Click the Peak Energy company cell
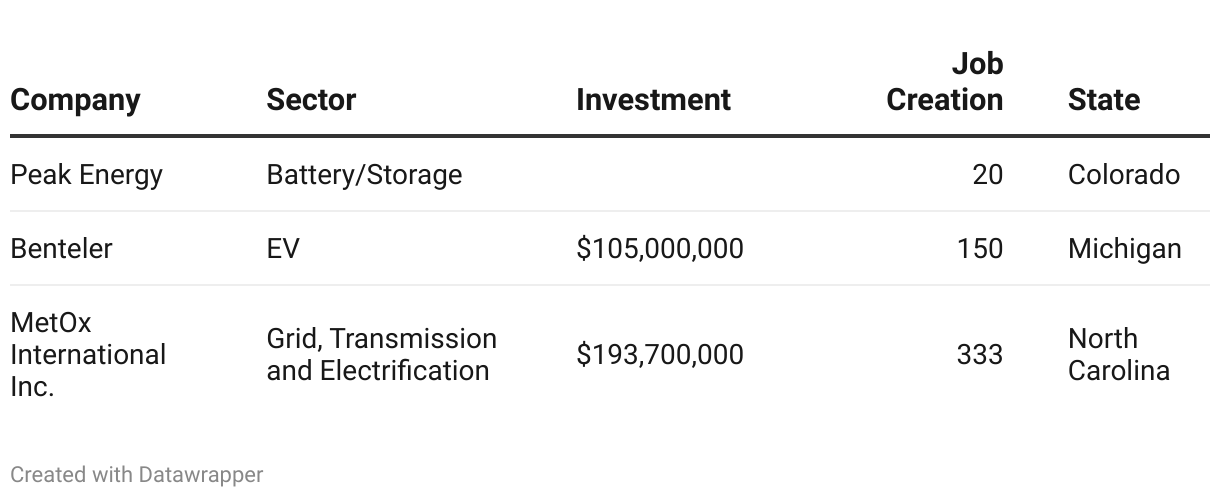The width and height of the screenshot is (1220, 498). (86, 175)
